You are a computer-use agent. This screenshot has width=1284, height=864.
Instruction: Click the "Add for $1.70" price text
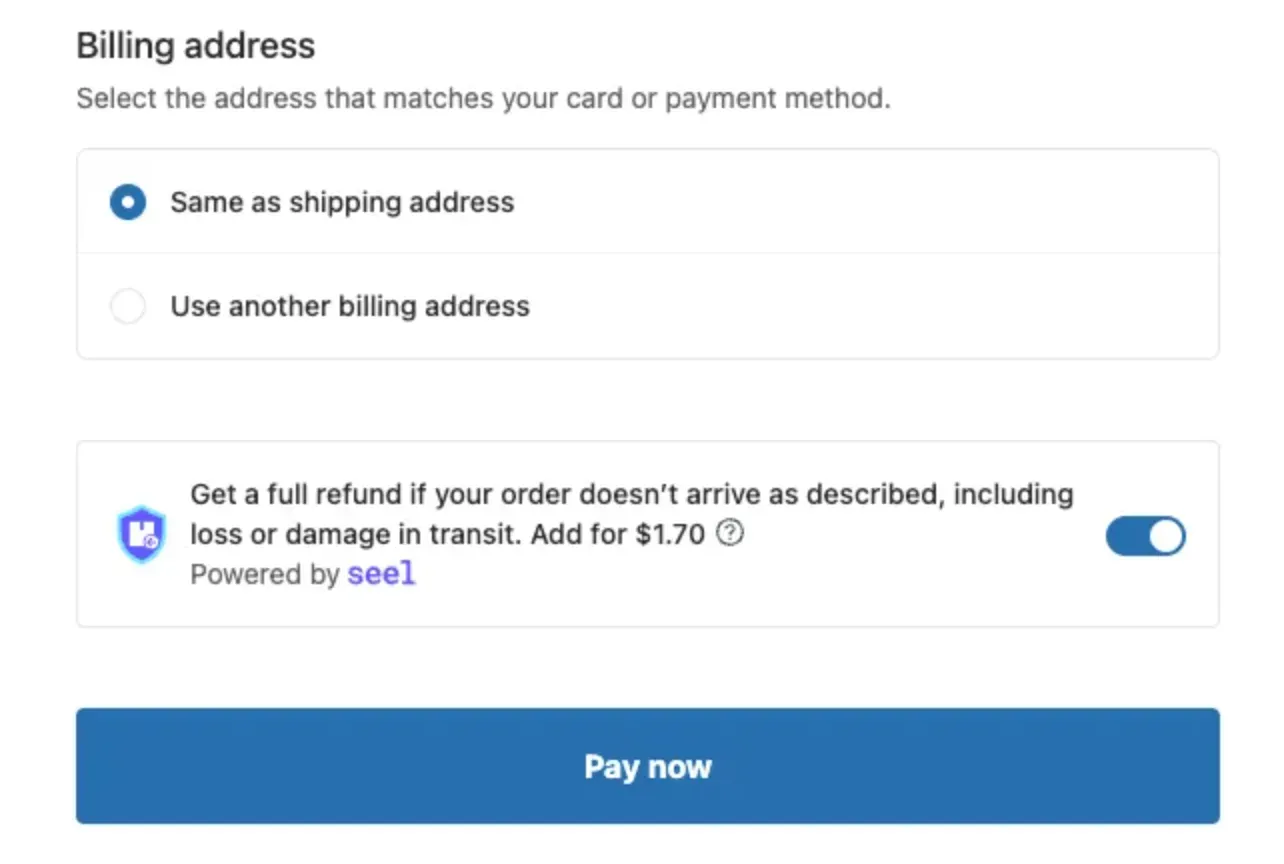tap(618, 534)
